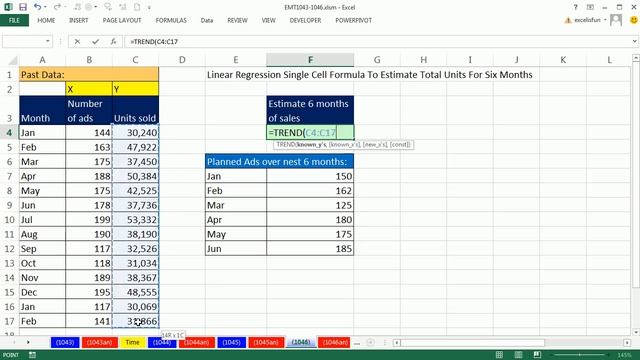Image resolution: width=640 pixels, height=360 pixels.
Task: Click number of ads cell 199
Action: [89, 220]
